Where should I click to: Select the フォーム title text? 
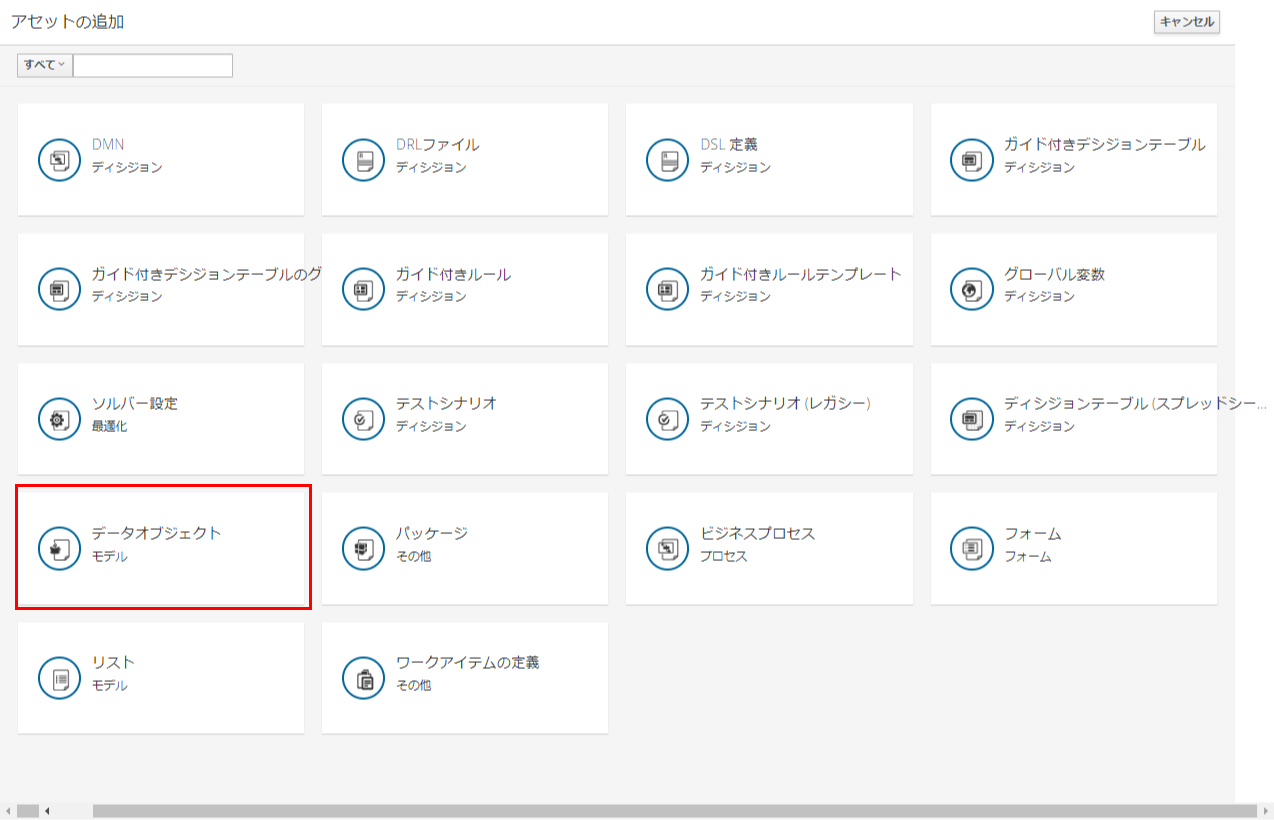(x=1033, y=534)
